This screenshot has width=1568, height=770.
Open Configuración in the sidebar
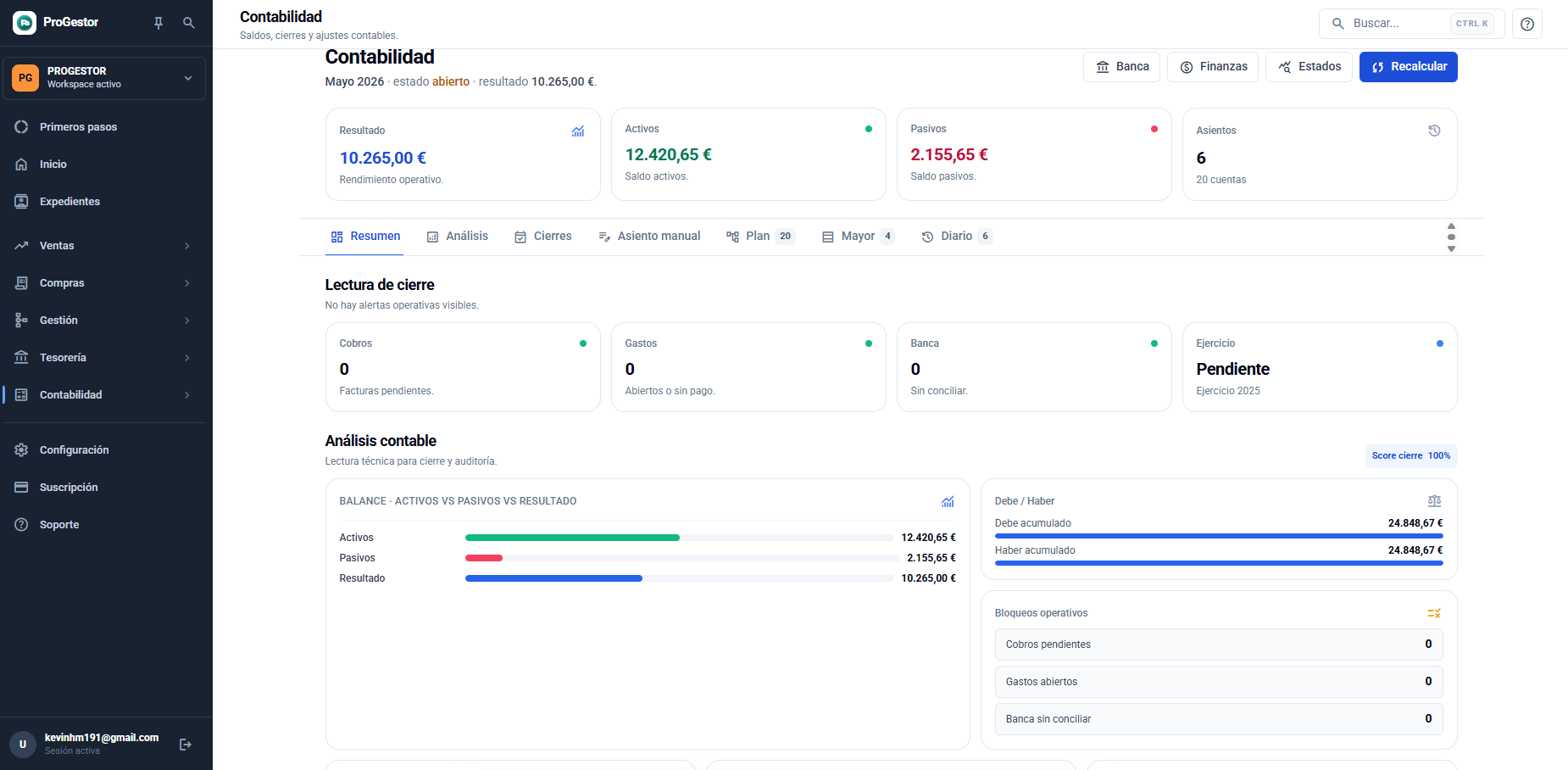[104, 450]
